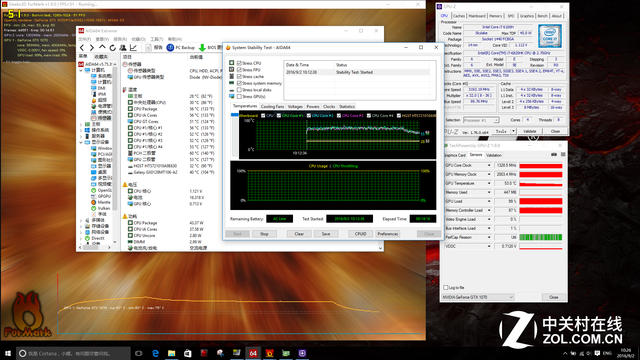
Task: Refresh the AIDA64 sensor view
Action: tap(113, 48)
